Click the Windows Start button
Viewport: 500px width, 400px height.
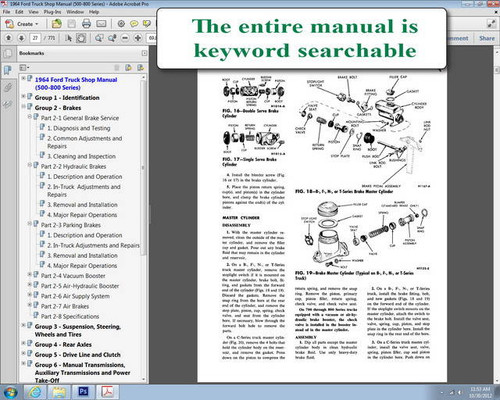(x=10, y=392)
